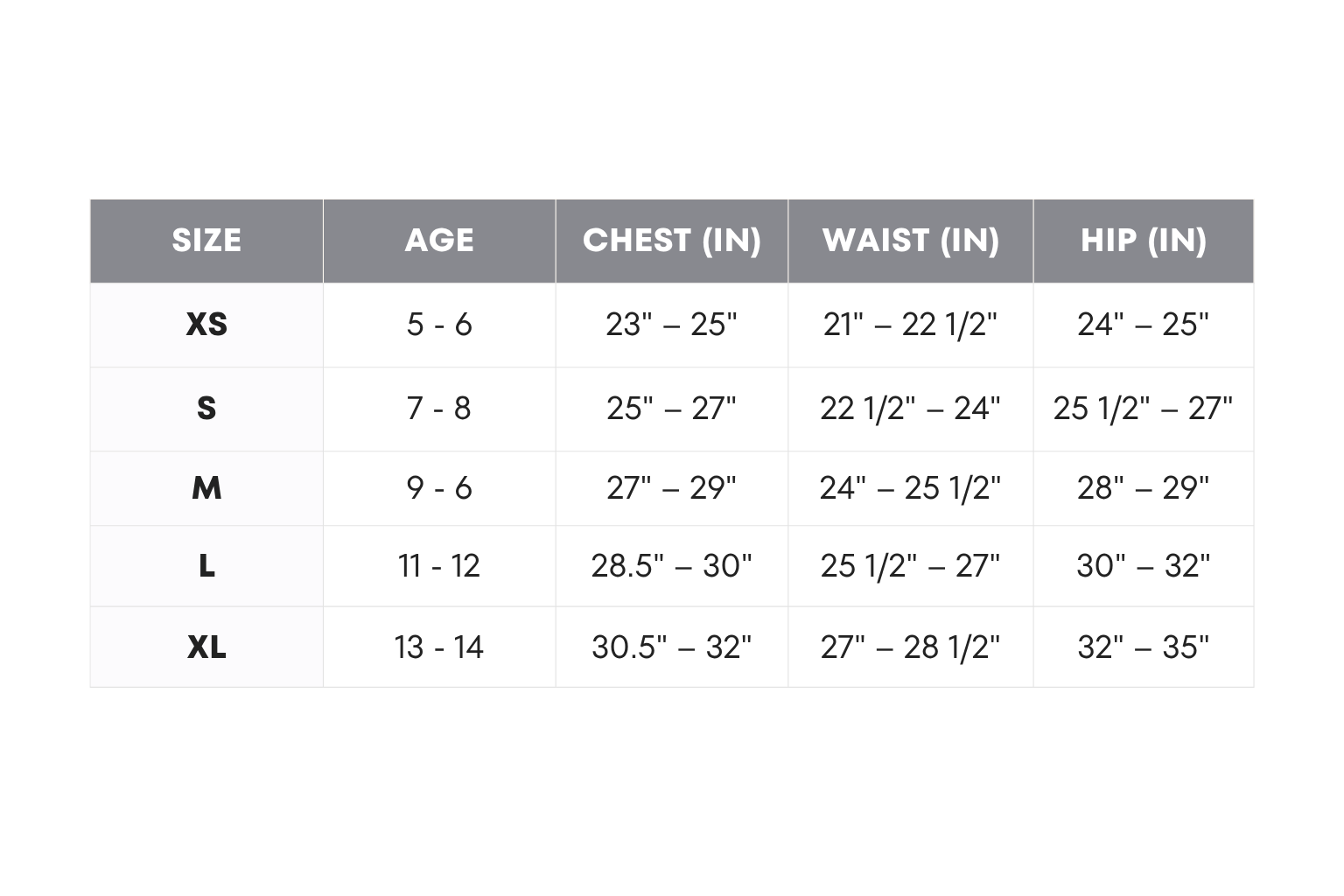Viewport: 1344px width, 896px height.
Task: Click the age 11 - 12 cell
Action: coord(439,566)
